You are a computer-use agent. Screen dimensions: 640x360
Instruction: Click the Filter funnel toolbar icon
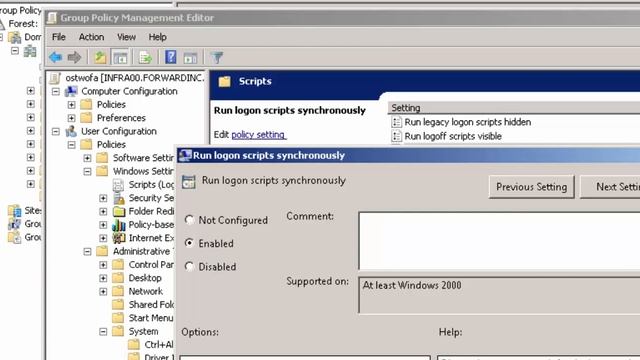(217, 58)
